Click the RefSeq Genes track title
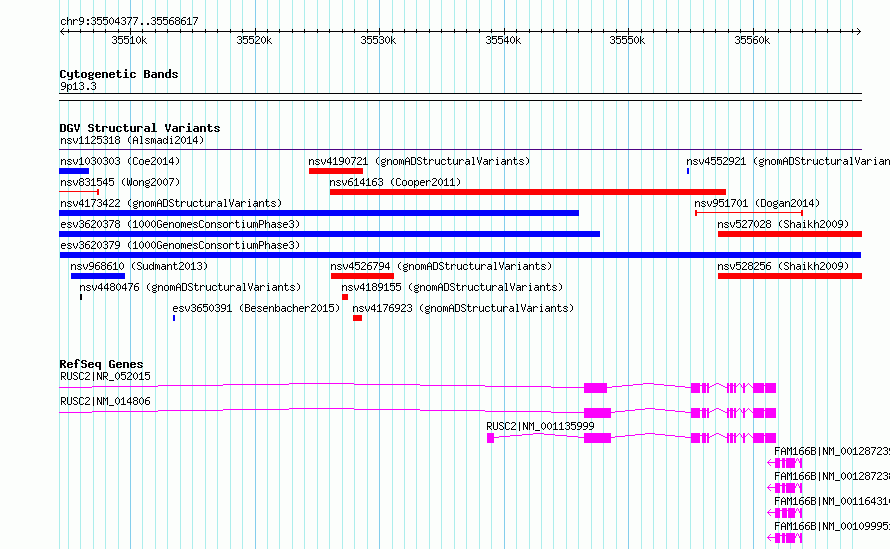The image size is (890, 549). click(x=101, y=364)
